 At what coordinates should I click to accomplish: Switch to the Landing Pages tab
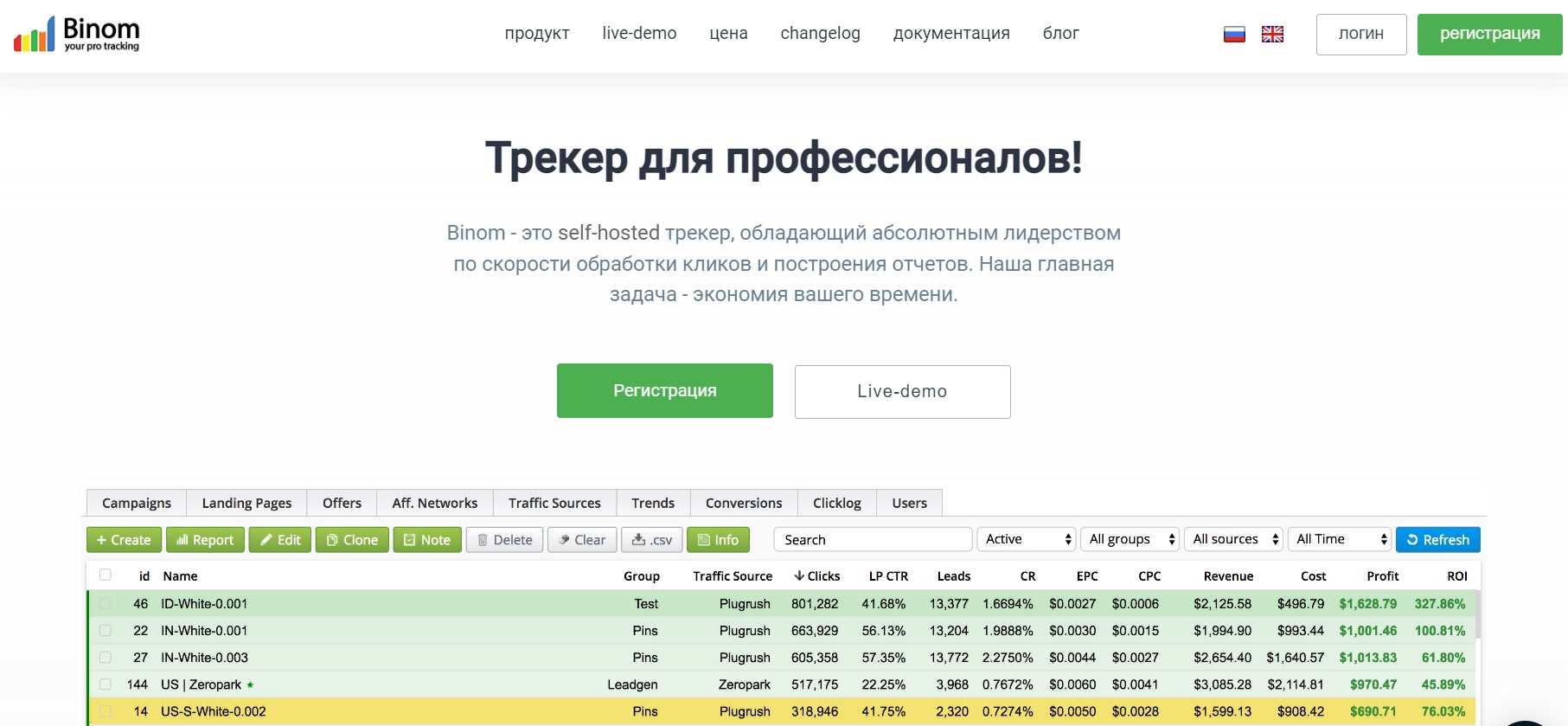point(246,503)
